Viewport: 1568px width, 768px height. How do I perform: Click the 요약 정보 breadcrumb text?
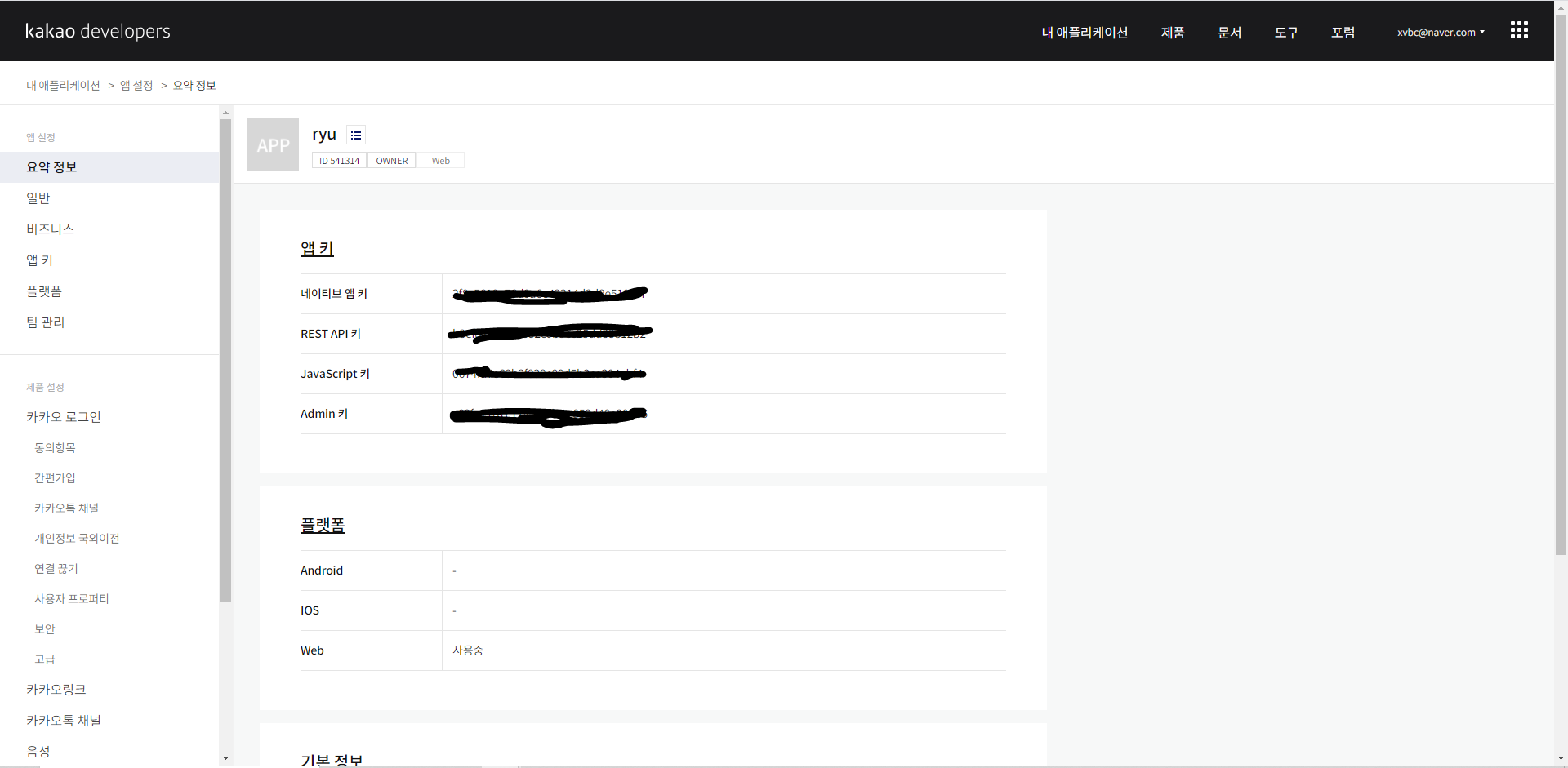[194, 86]
